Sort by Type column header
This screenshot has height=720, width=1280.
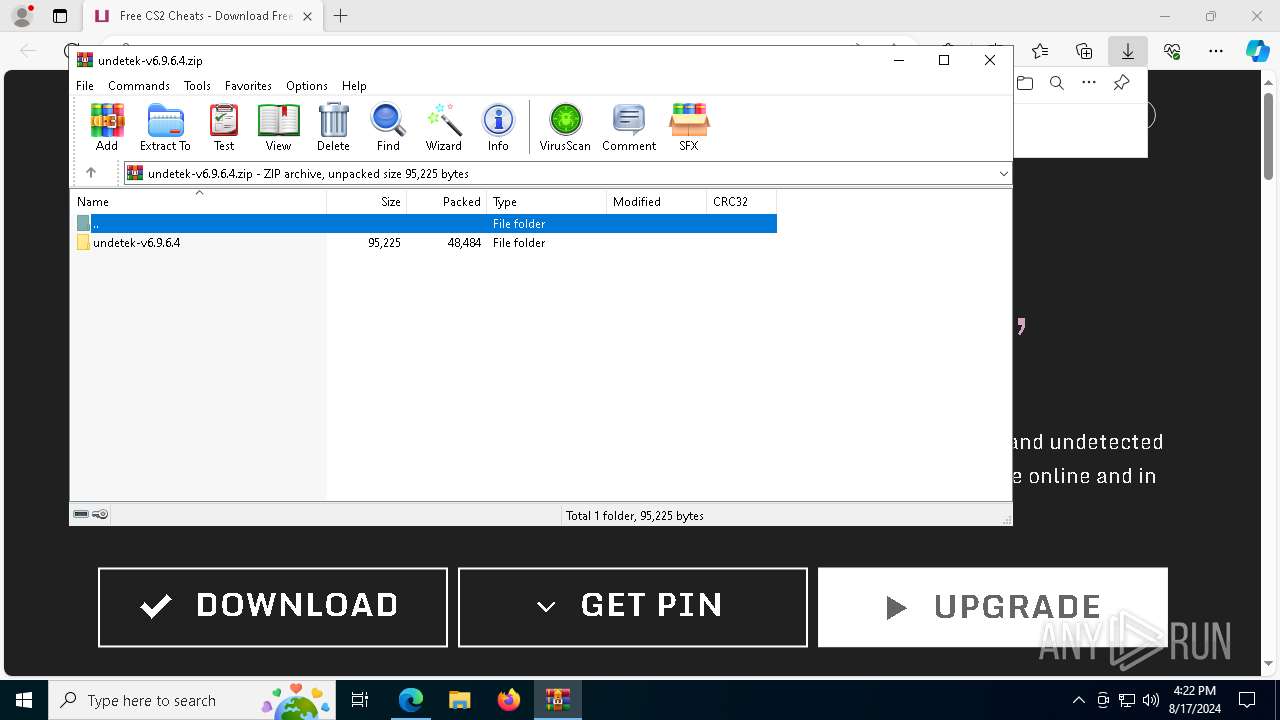pyautogui.click(x=547, y=201)
